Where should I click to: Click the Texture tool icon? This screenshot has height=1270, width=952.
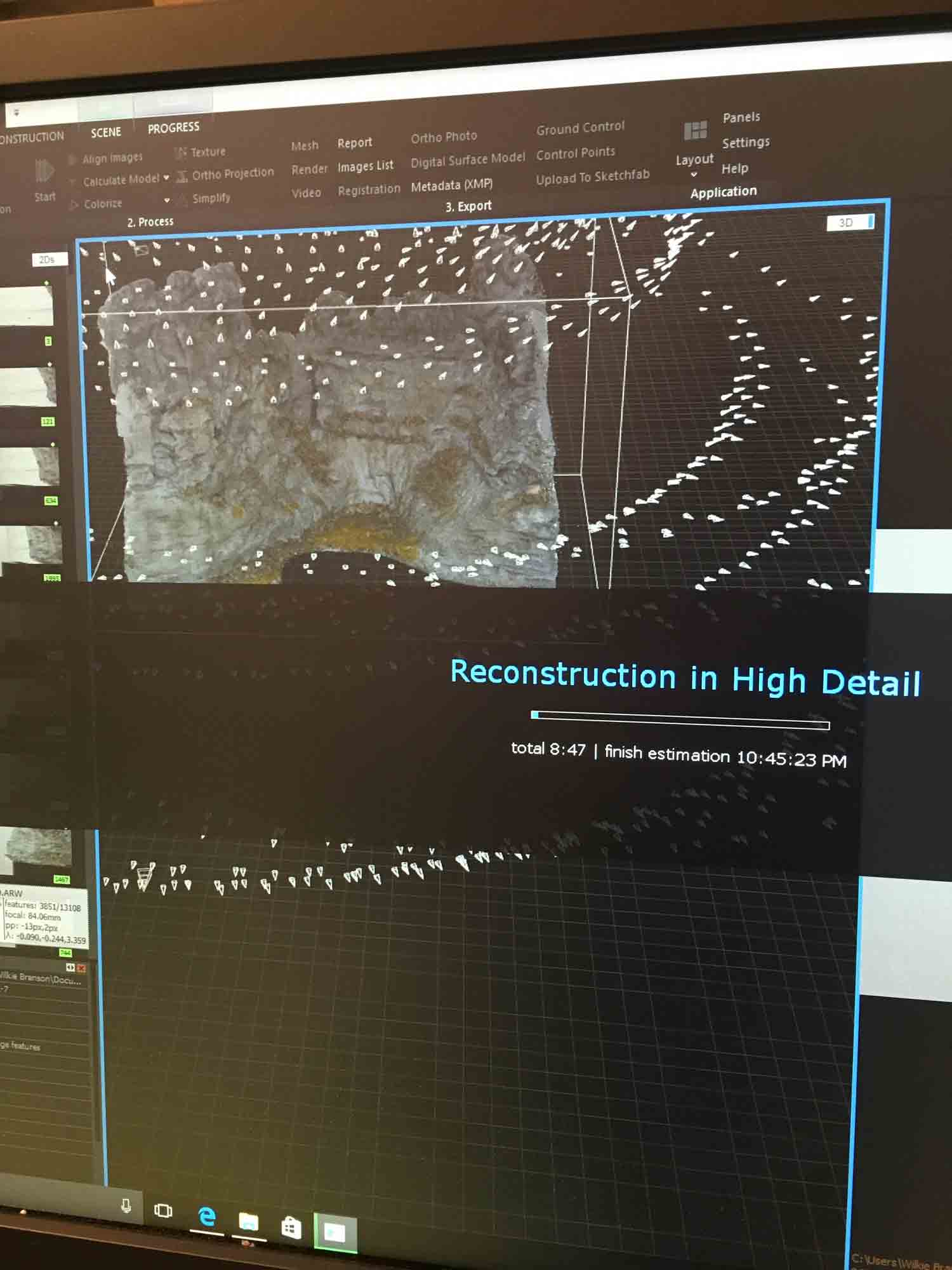coord(180,152)
